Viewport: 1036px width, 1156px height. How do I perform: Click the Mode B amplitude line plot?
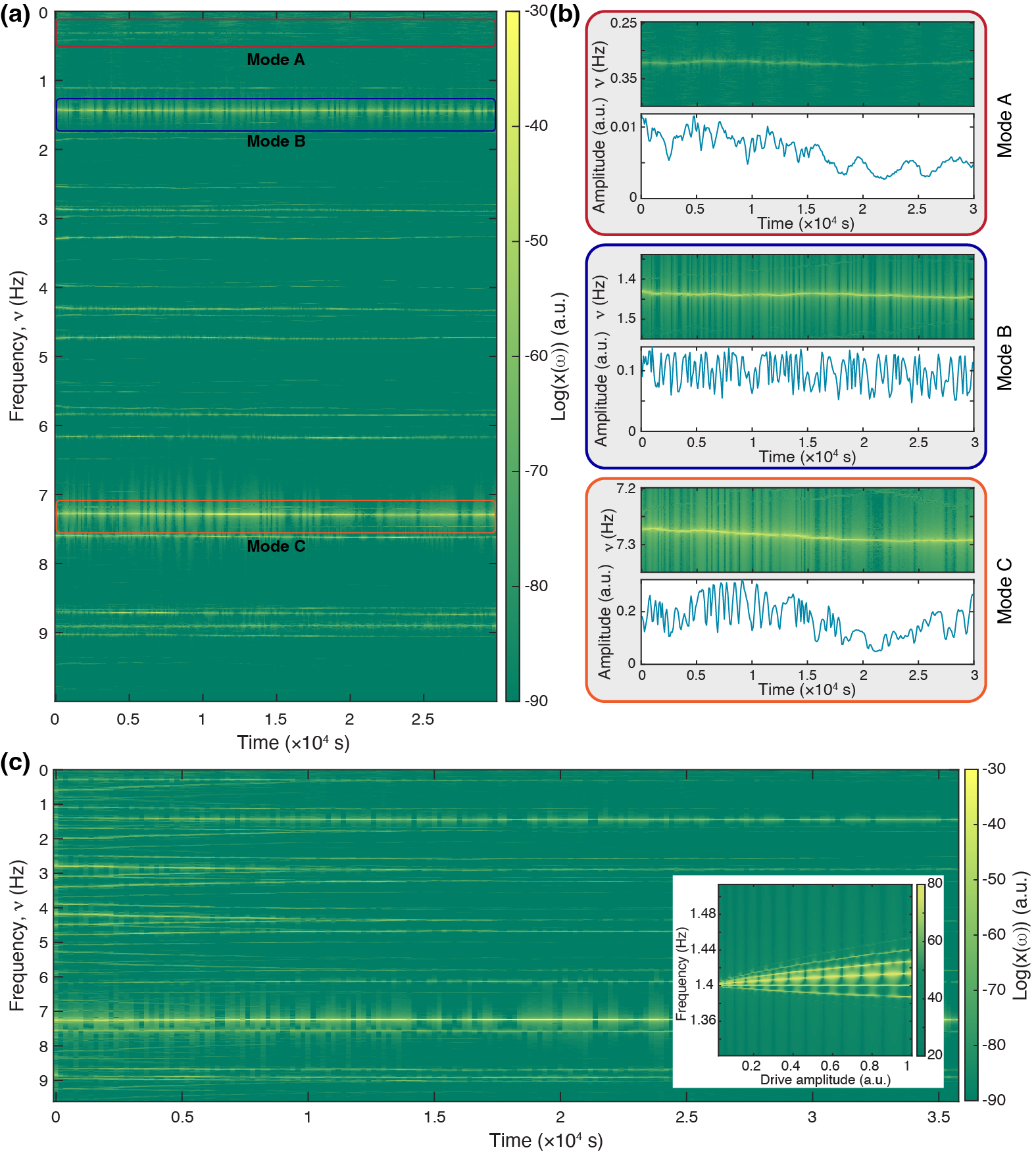807,389
